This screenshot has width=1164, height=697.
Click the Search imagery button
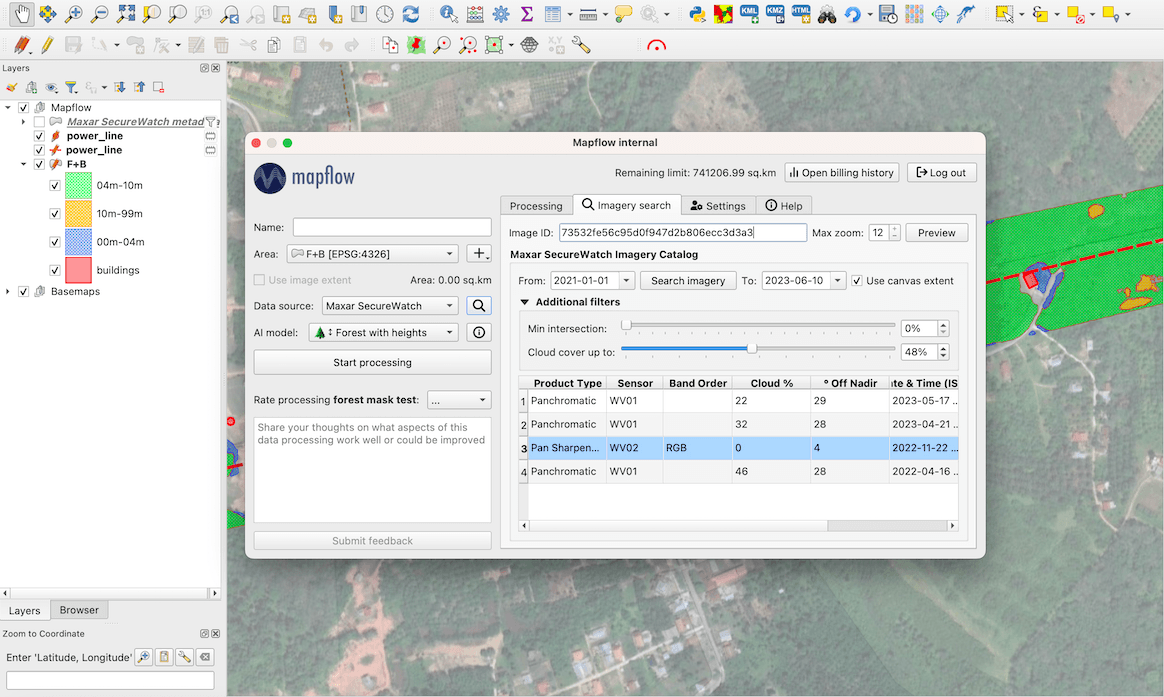tap(688, 281)
